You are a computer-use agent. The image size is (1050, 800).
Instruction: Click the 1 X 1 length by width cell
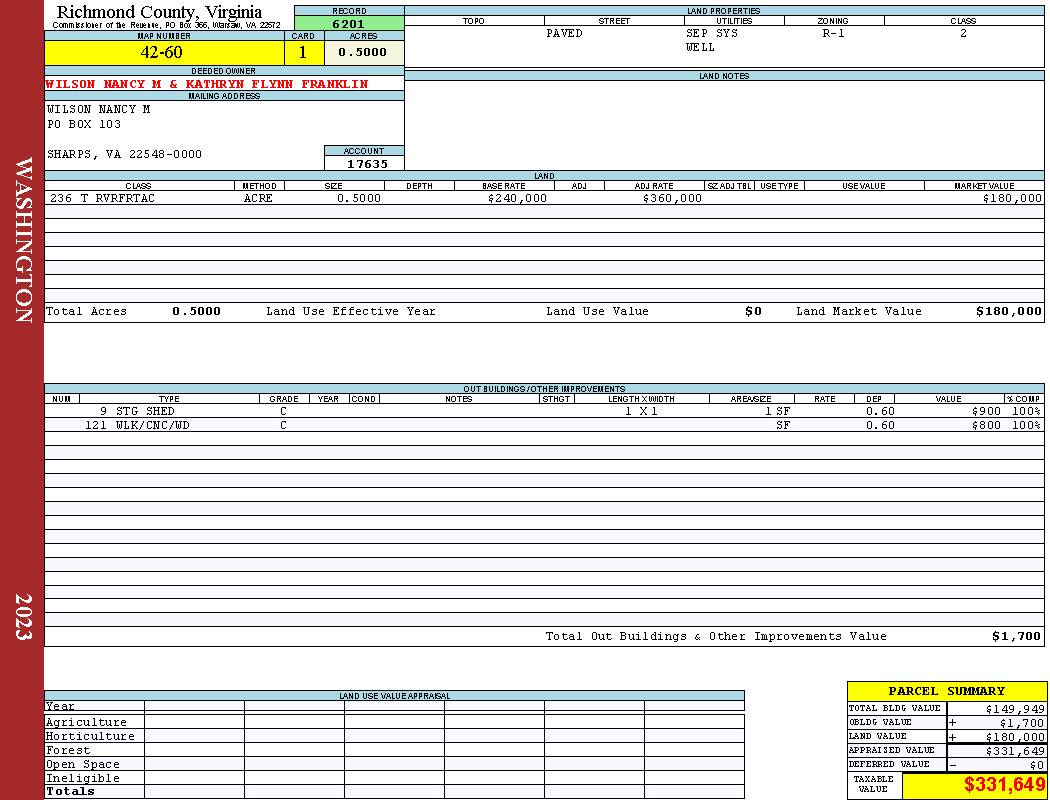point(641,411)
